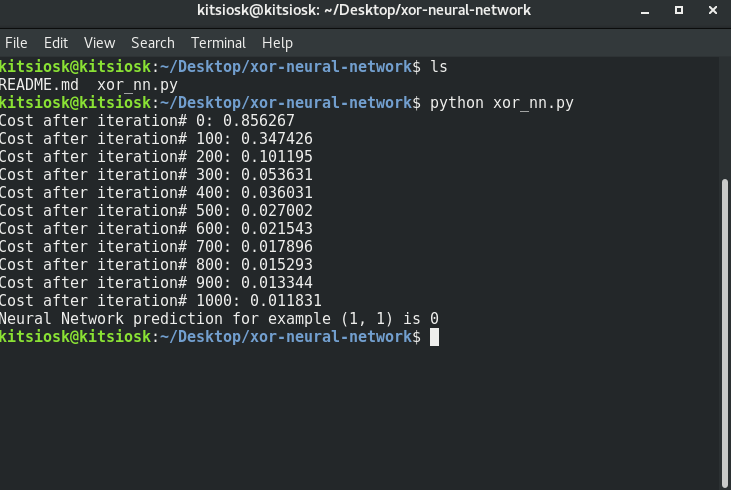
Task: Click the window title bar text
Action: click(364, 10)
